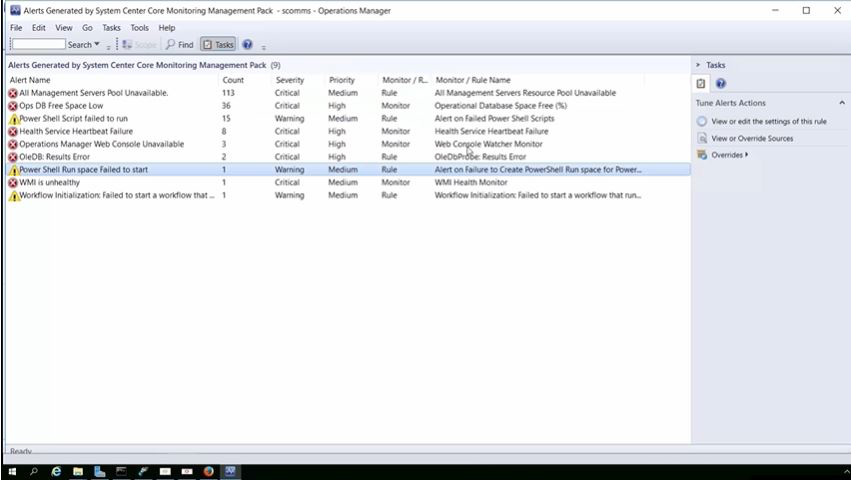
Task: Open Server Manager from taskbar
Action: (x=99, y=472)
